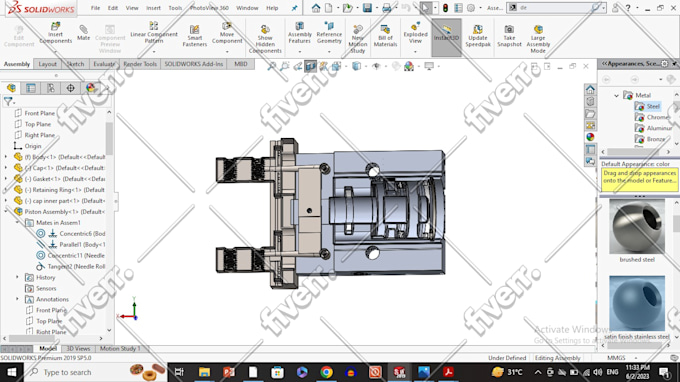
Task: Open the File menu
Action: point(95,8)
